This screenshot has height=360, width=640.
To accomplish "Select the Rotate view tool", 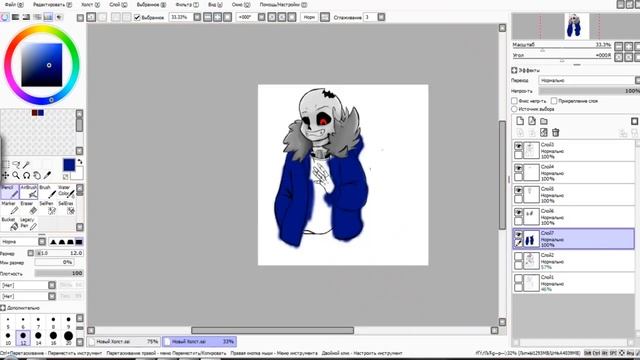I will point(27,175).
